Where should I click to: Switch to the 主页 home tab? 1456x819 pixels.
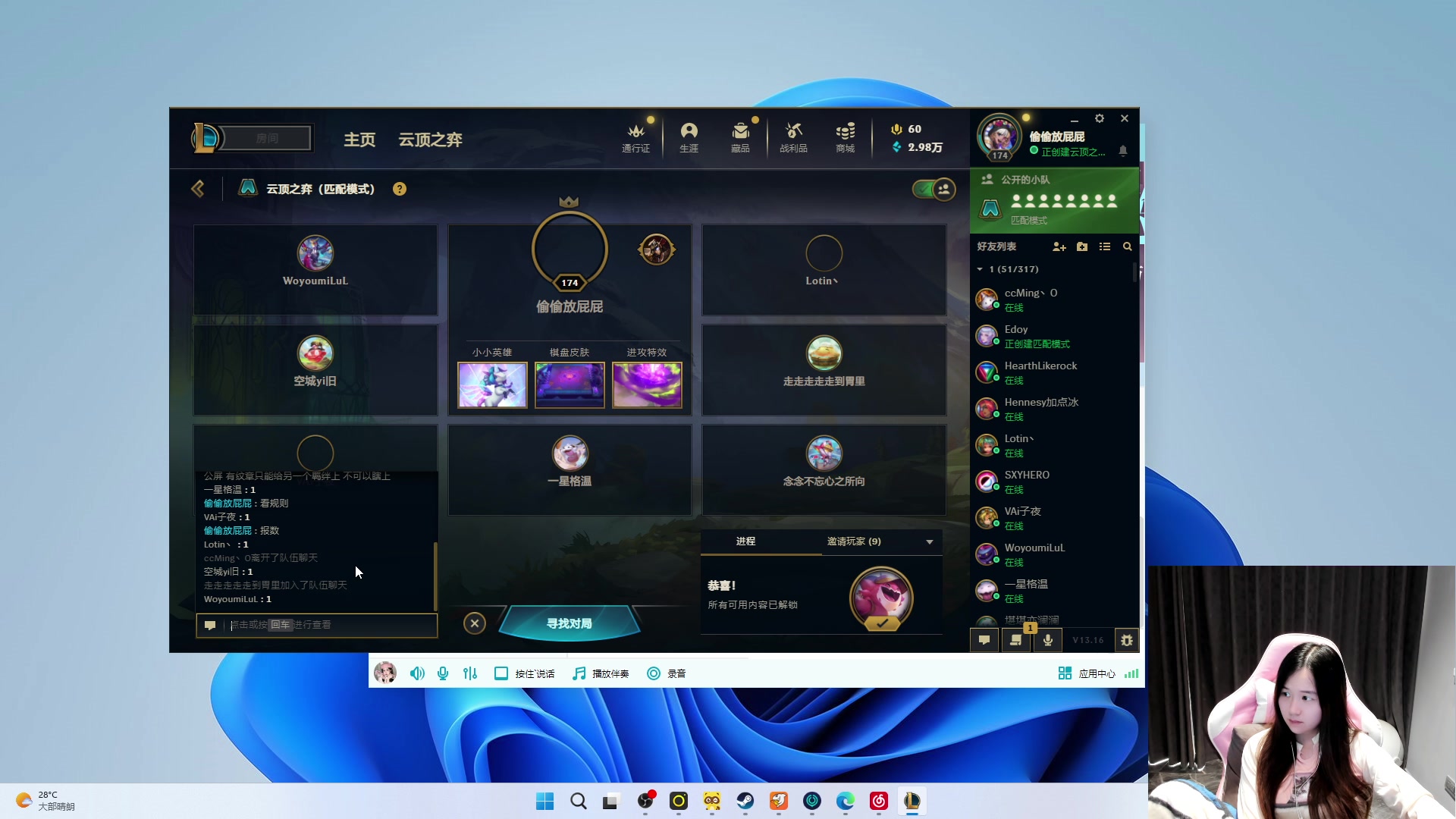359,140
